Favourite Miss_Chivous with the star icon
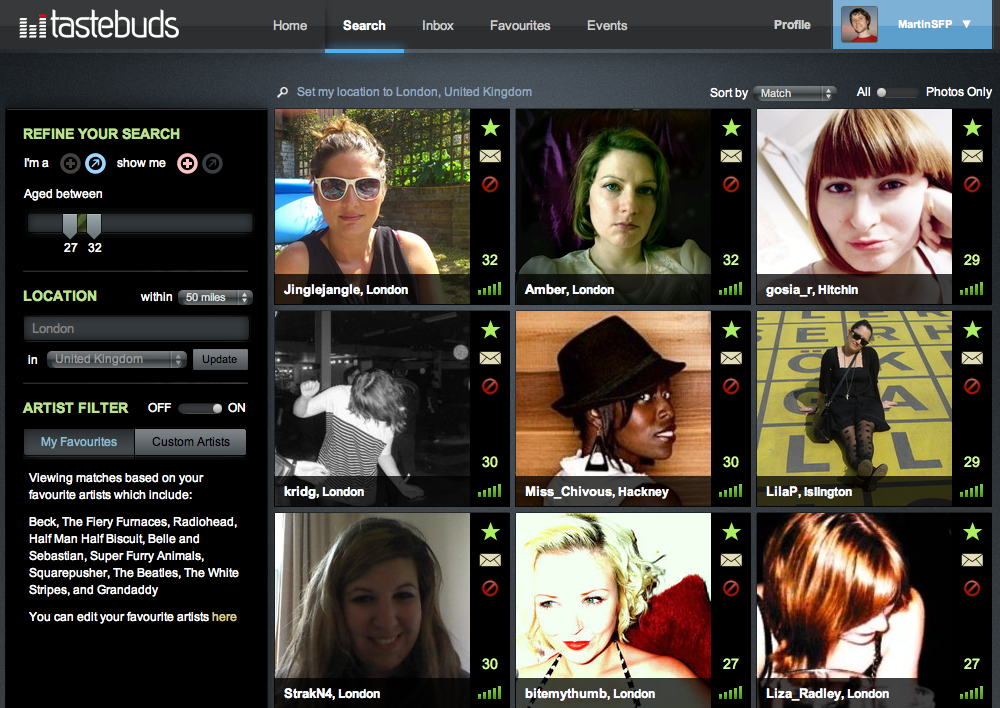The width and height of the screenshot is (1000, 708). 732,330
